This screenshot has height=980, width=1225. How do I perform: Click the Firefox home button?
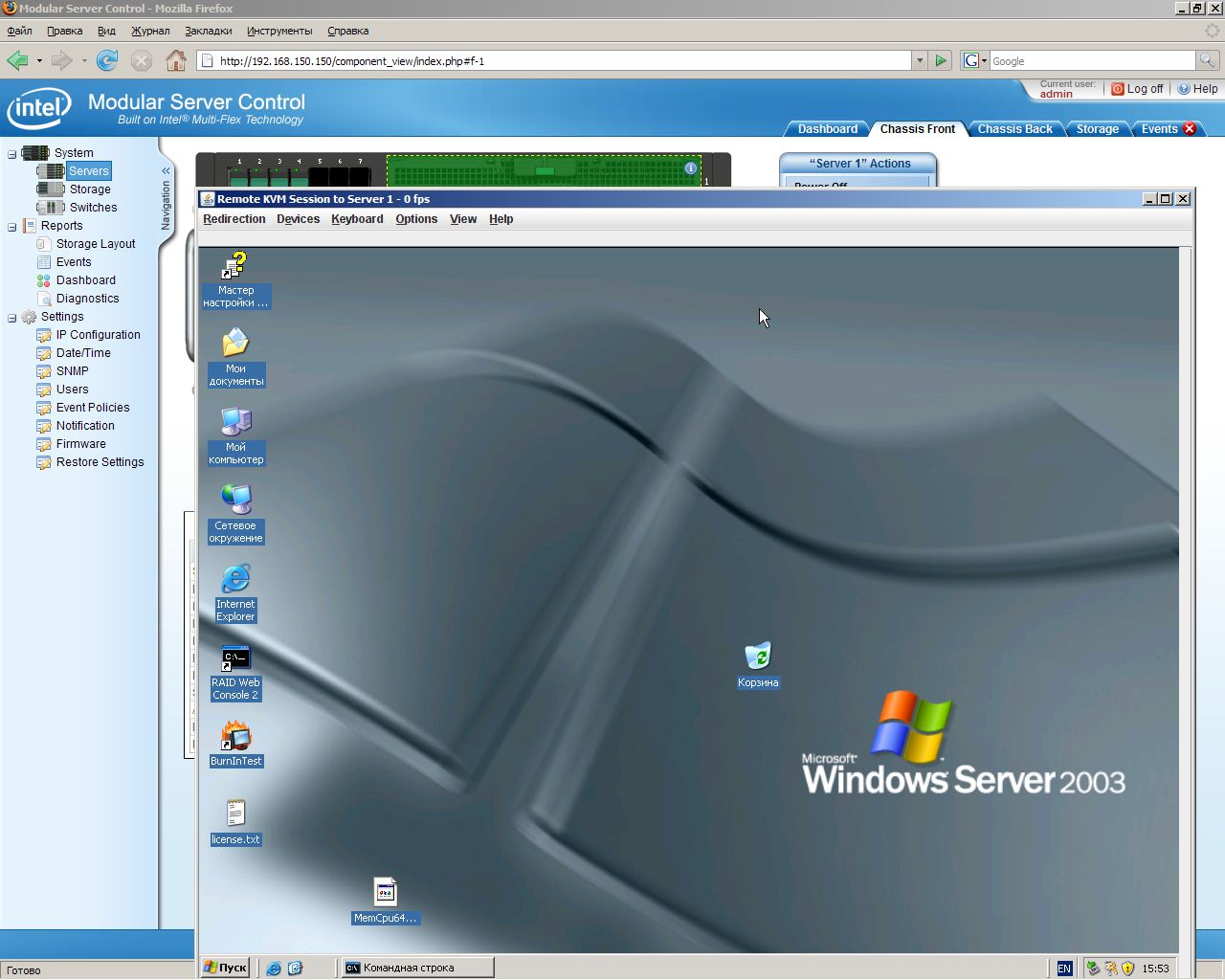tap(176, 61)
